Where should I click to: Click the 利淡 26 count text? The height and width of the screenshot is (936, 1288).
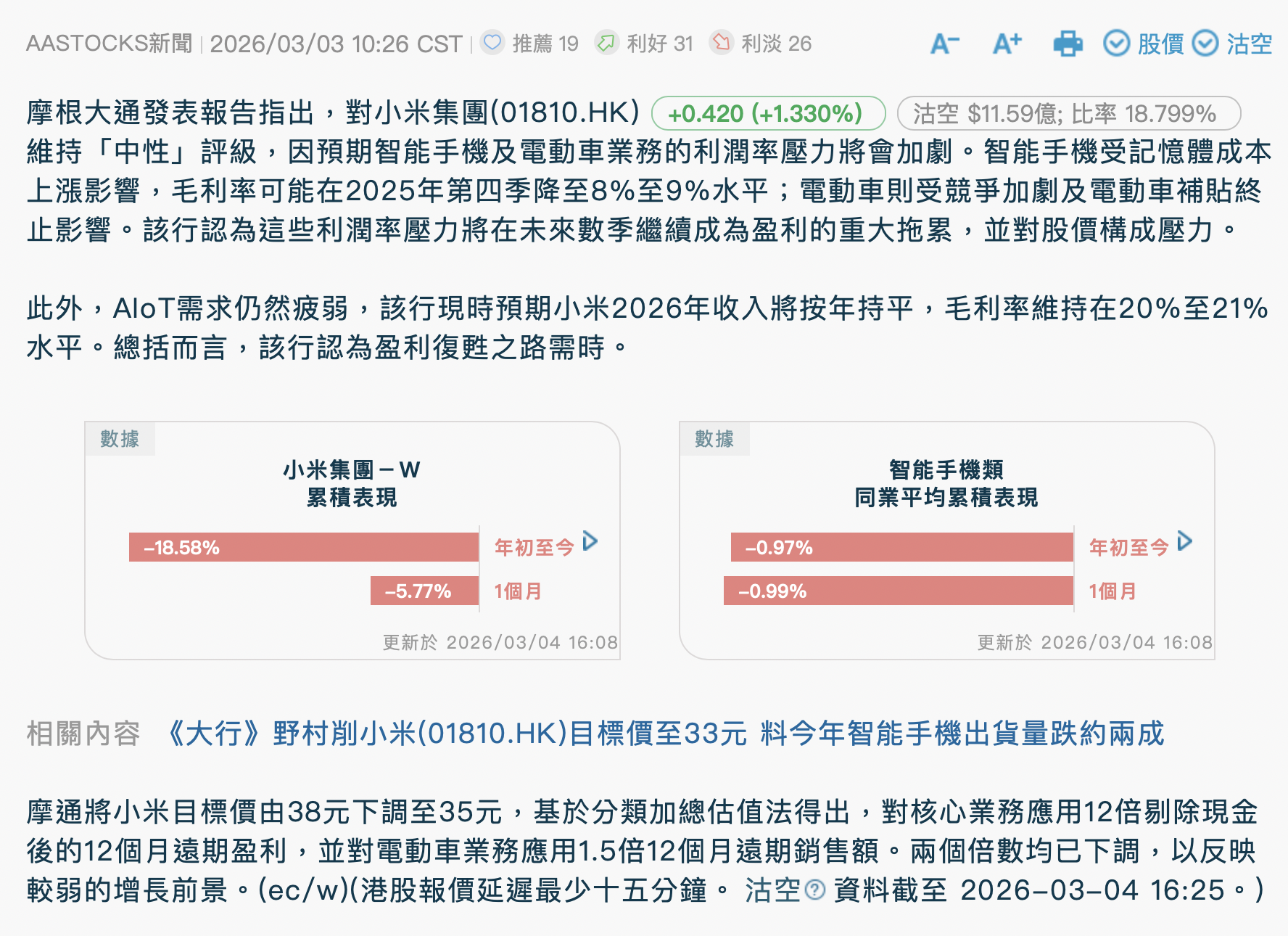pos(776,44)
